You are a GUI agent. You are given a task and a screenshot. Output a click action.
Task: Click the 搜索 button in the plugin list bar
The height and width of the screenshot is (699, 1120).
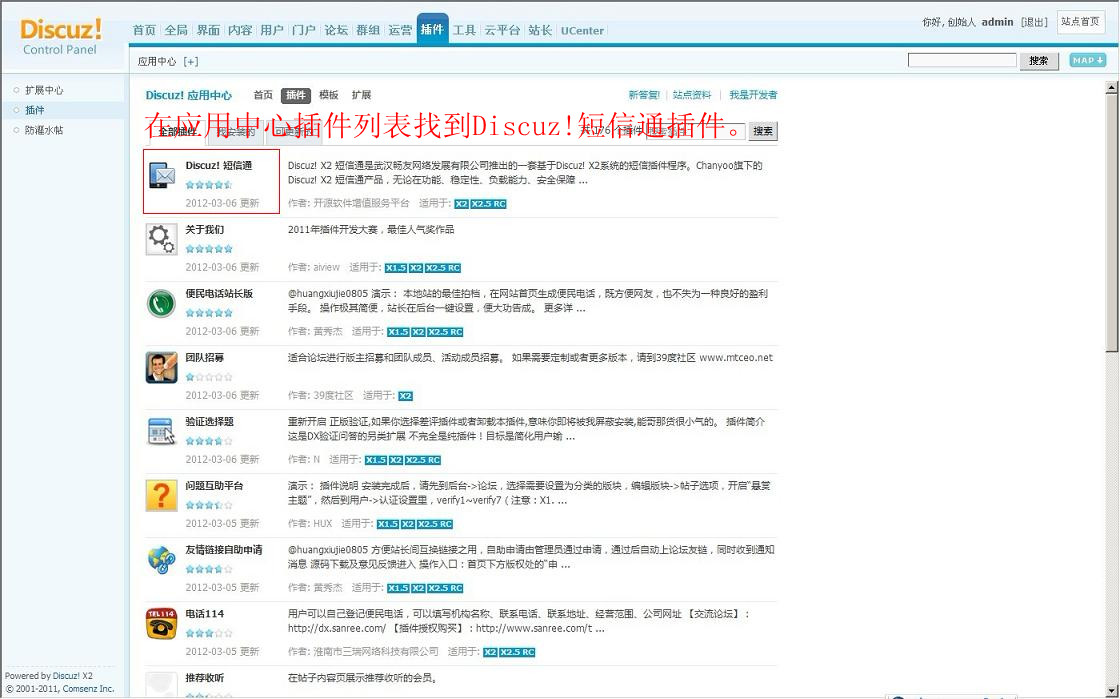(x=763, y=131)
